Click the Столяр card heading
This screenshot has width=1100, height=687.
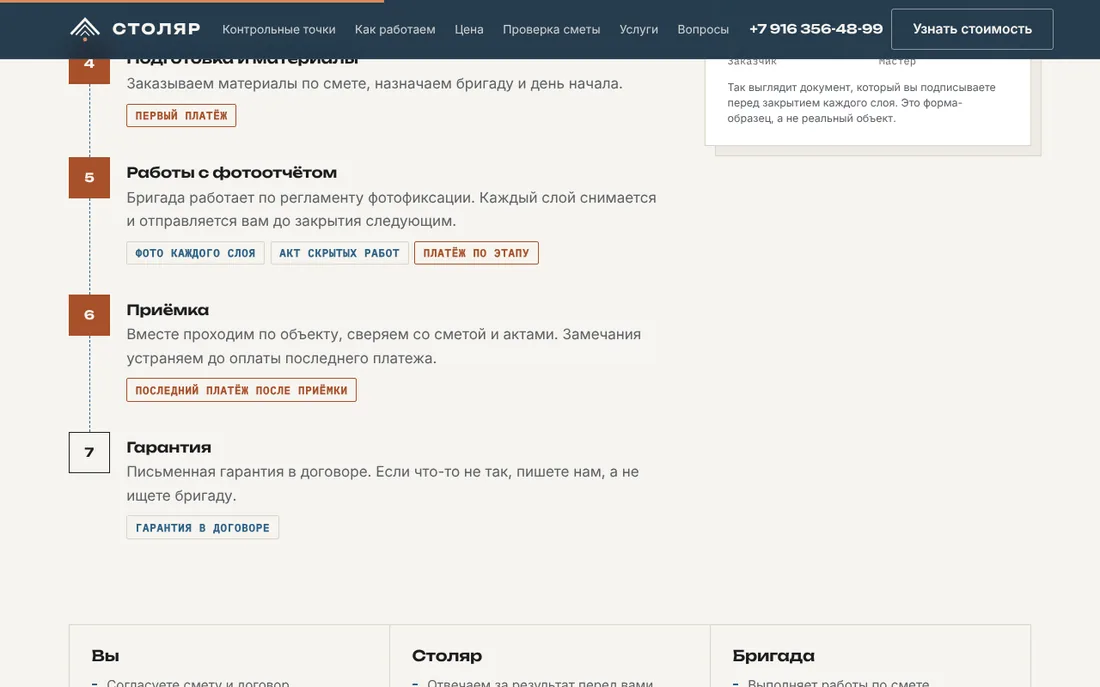tap(447, 656)
